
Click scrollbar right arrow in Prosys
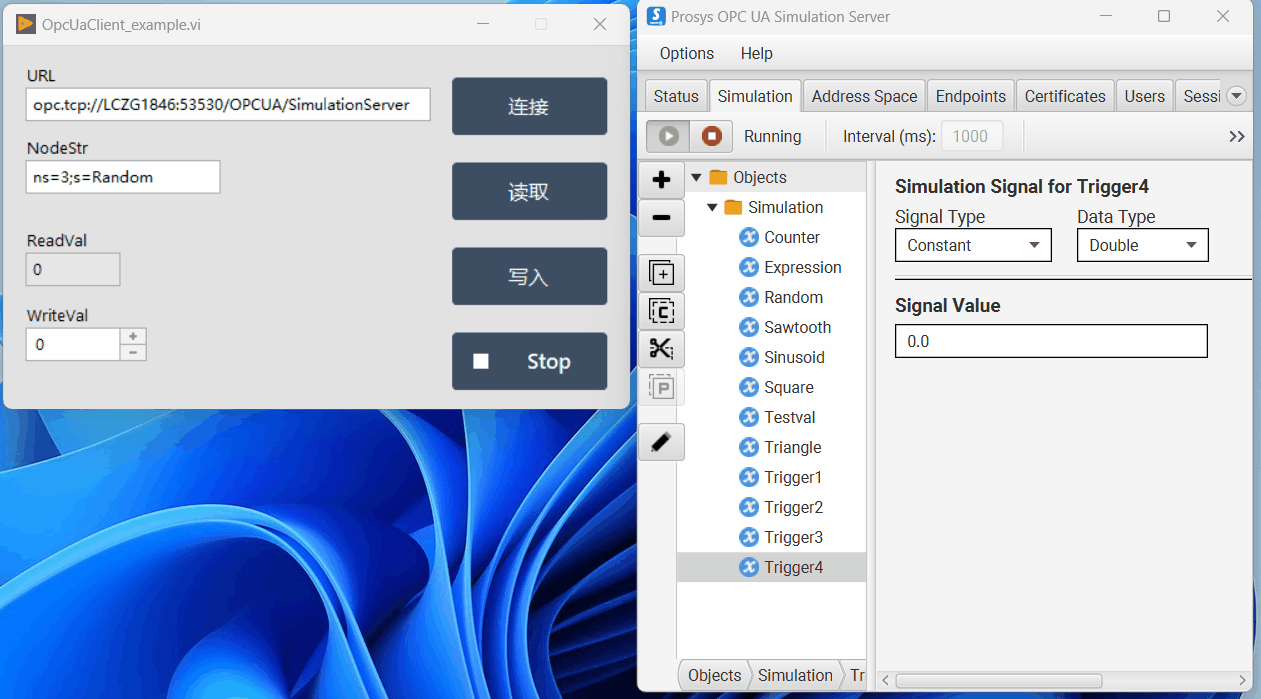pos(1243,681)
